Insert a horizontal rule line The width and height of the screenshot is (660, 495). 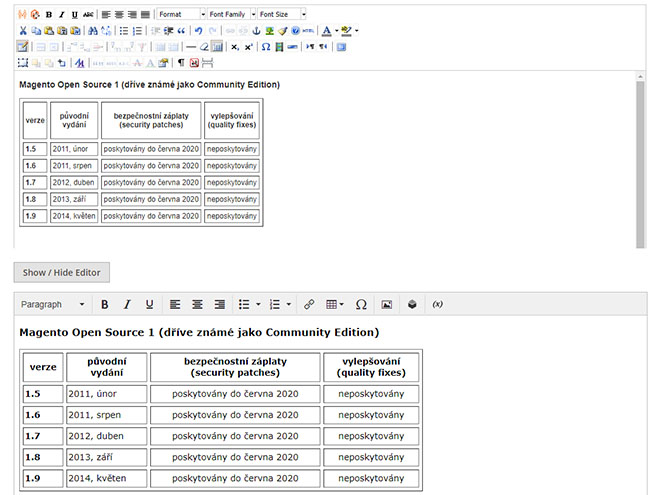coord(191,47)
